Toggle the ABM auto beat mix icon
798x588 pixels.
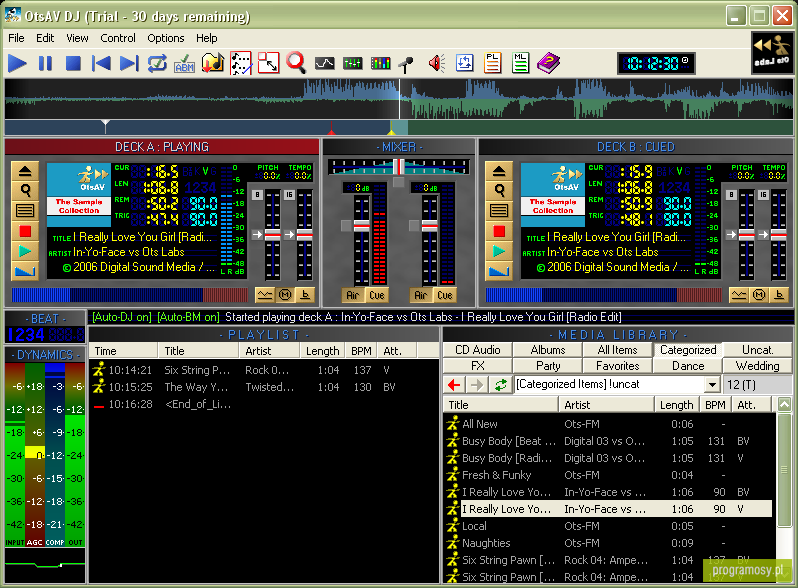(x=184, y=63)
